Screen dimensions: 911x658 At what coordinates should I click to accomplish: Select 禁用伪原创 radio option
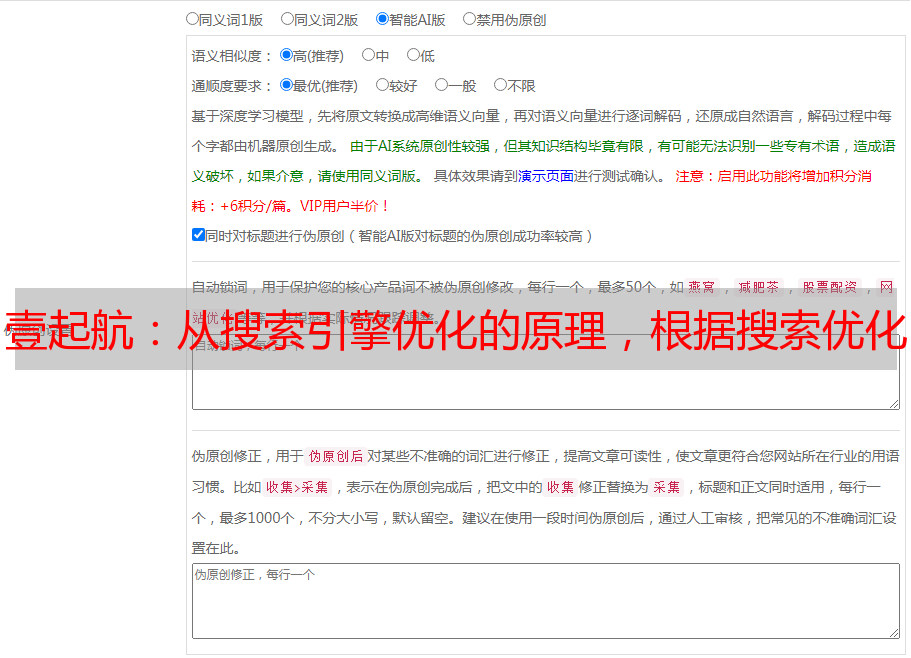[469, 19]
